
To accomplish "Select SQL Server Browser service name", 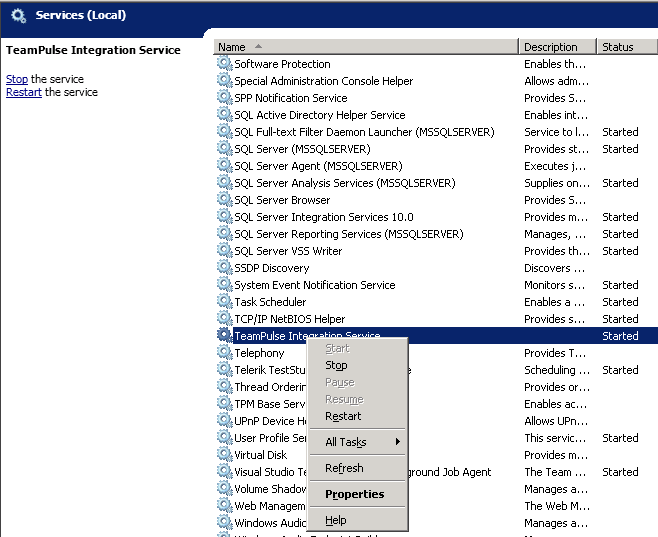I will [x=282, y=200].
